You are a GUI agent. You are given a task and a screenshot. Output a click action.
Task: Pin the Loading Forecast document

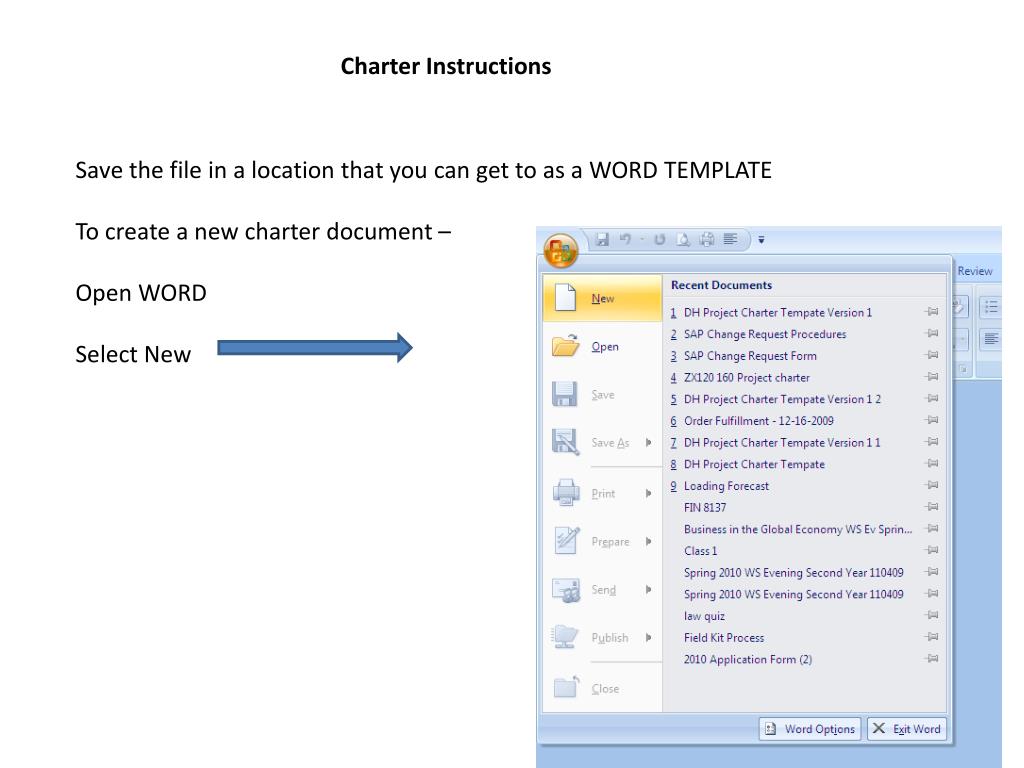(x=932, y=485)
